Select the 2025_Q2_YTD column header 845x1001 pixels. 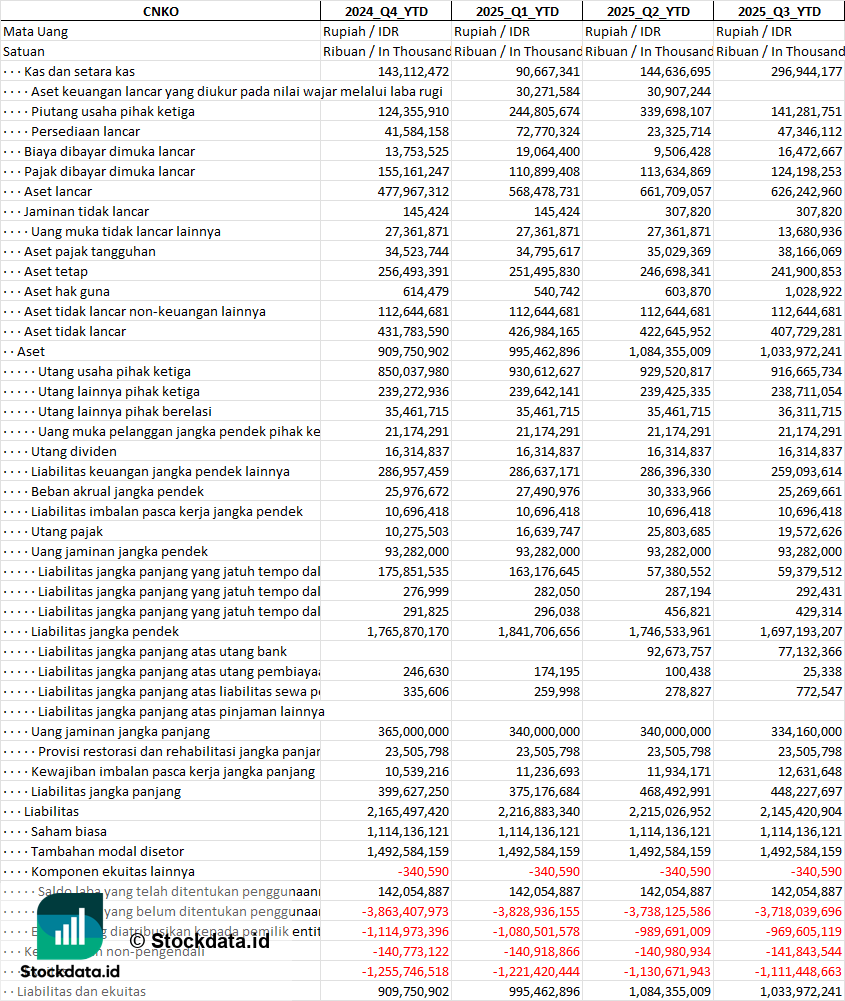pyautogui.click(x=648, y=11)
